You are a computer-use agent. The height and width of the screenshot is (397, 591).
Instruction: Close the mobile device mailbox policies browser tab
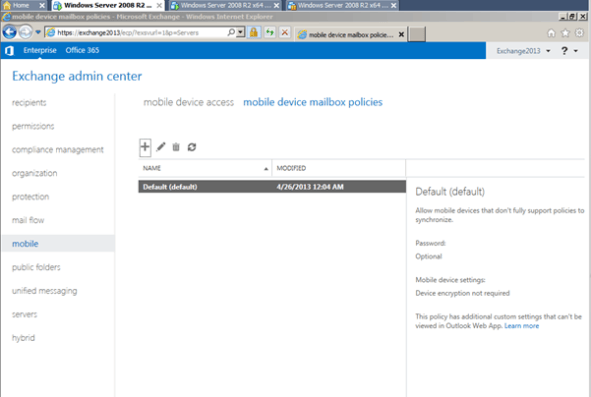coord(401,34)
